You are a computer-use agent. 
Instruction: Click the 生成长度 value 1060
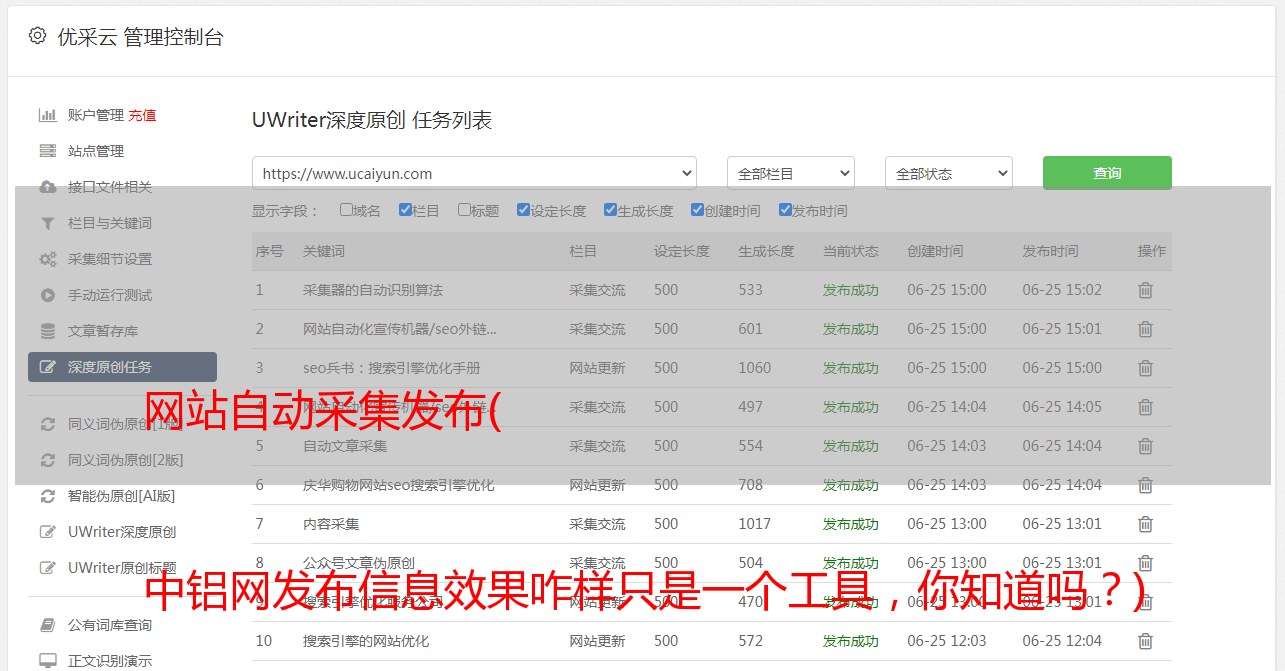755,368
